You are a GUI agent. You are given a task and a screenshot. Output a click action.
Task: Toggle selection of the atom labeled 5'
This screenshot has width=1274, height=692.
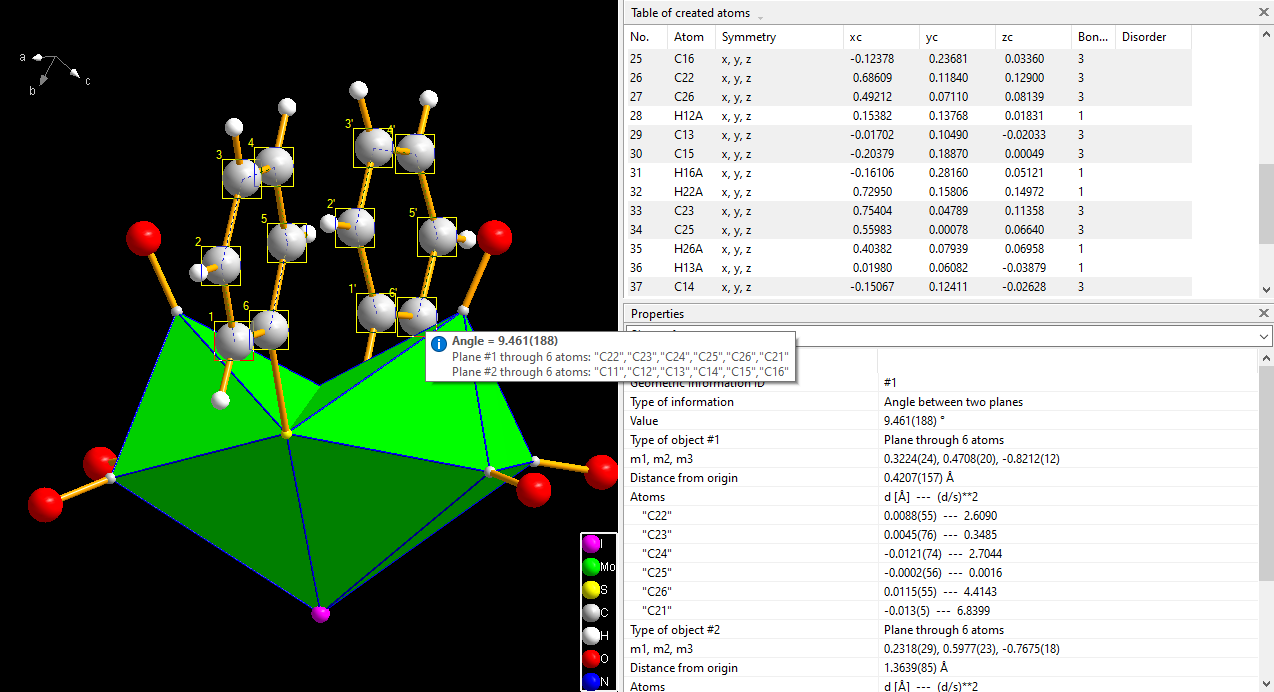[437, 237]
